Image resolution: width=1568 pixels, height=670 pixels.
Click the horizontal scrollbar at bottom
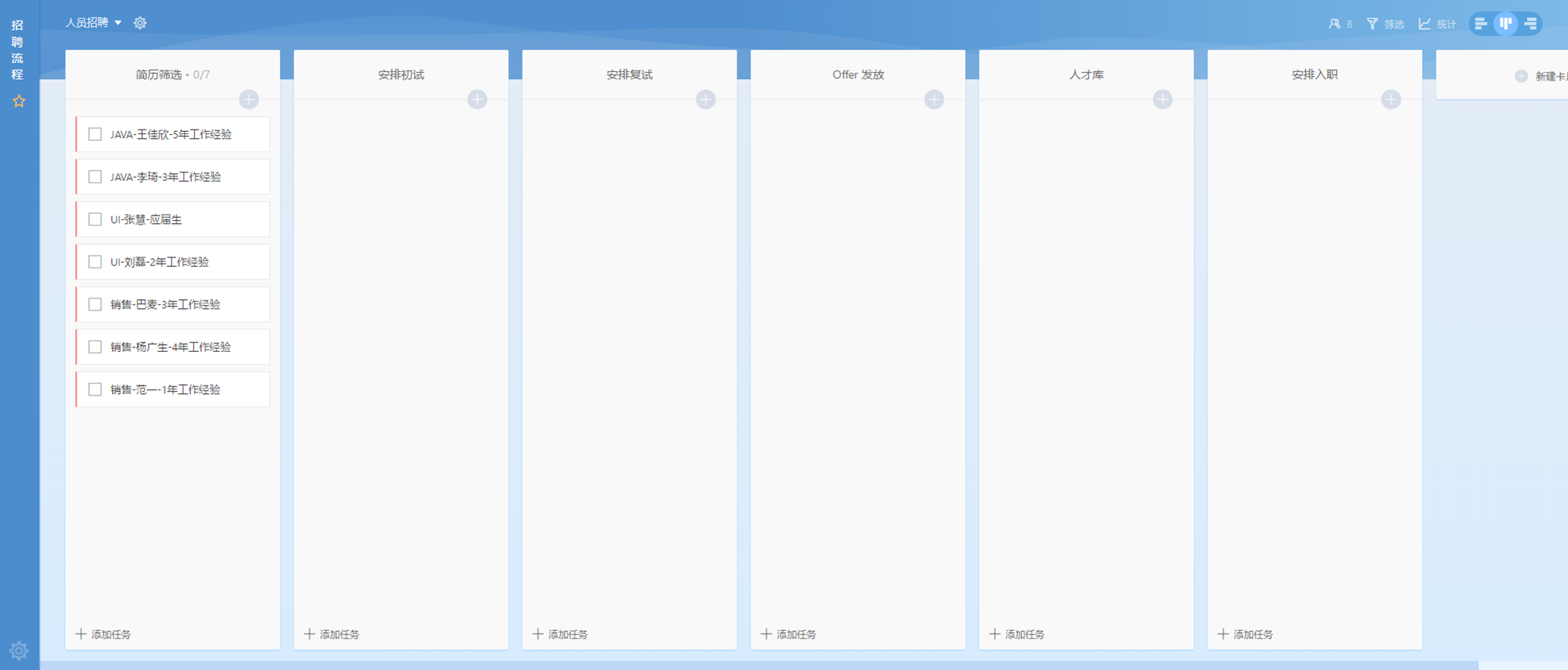pos(759,665)
